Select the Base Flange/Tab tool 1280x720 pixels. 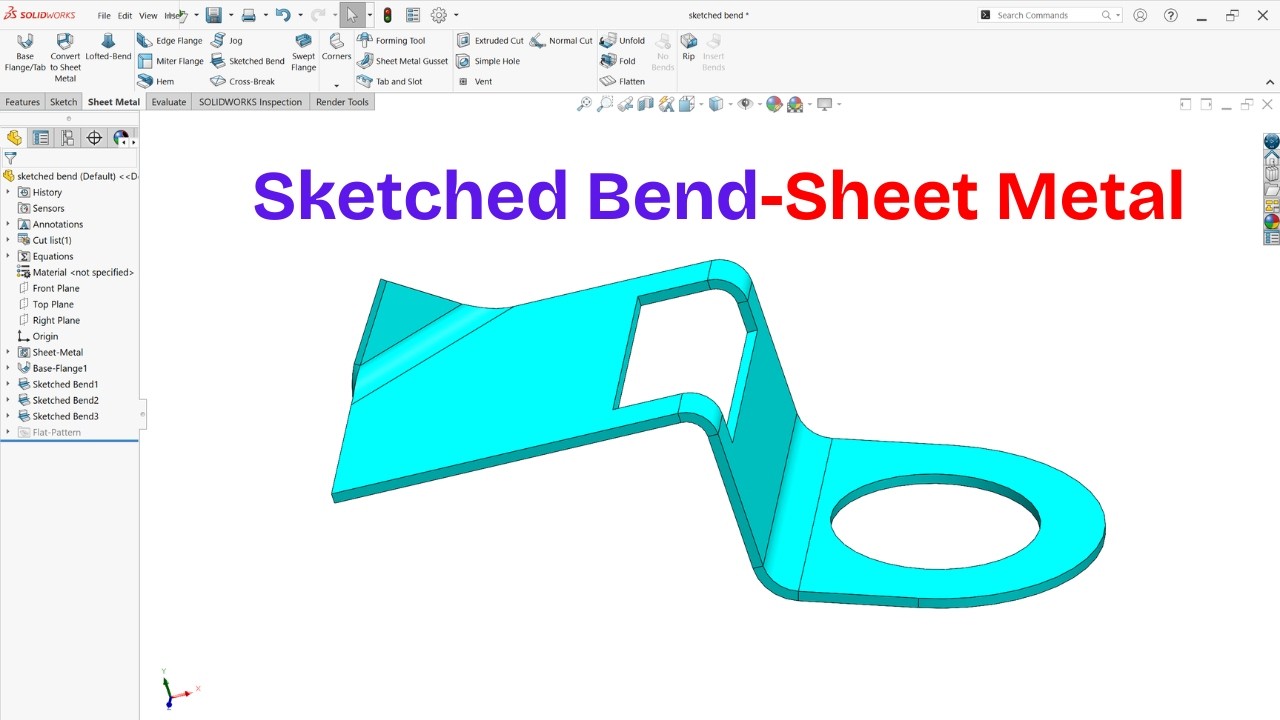25,53
